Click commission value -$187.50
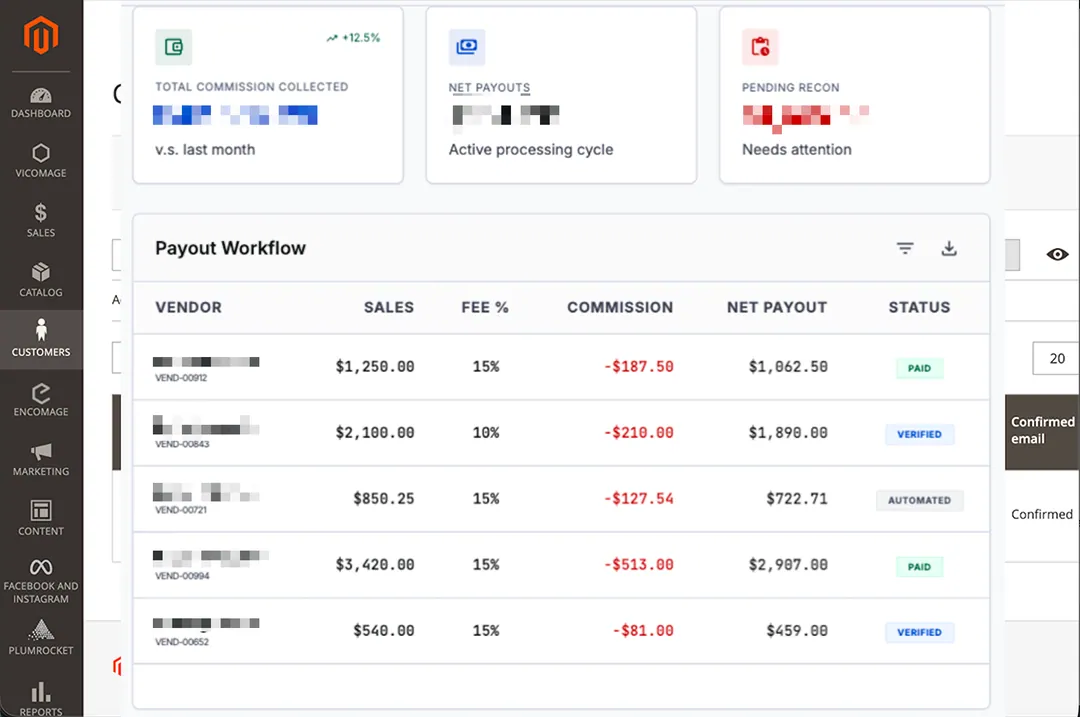1080x717 pixels. coord(638,366)
